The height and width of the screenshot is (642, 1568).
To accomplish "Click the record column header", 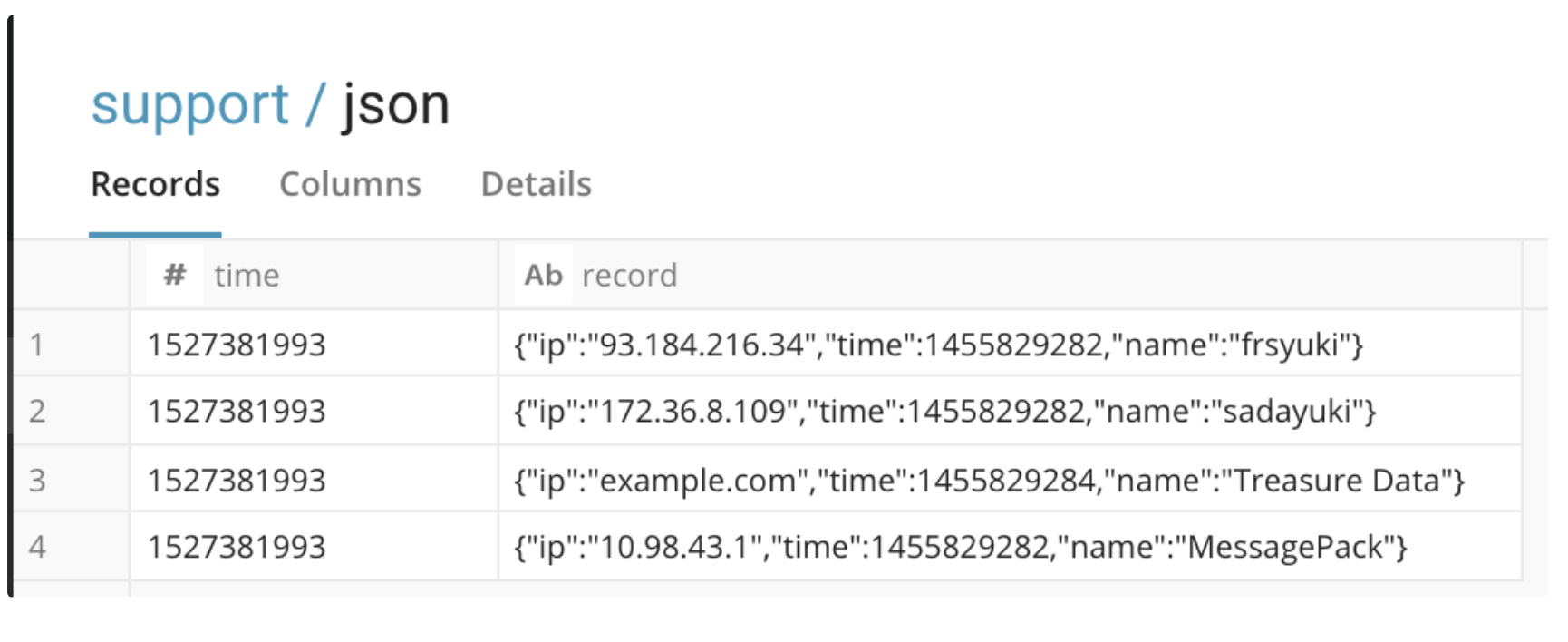I will [x=629, y=276].
